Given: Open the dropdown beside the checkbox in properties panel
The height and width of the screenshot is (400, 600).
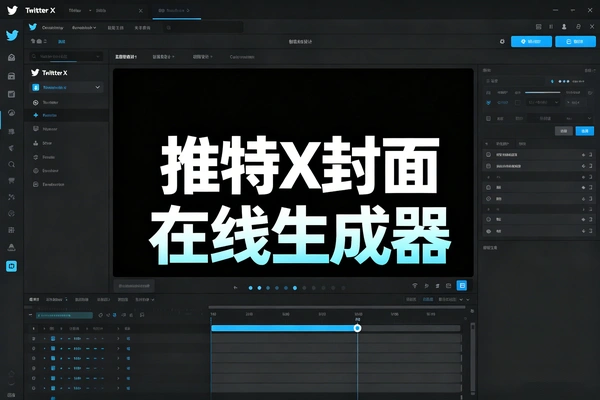Looking at the screenshot, I should coord(543,103).
